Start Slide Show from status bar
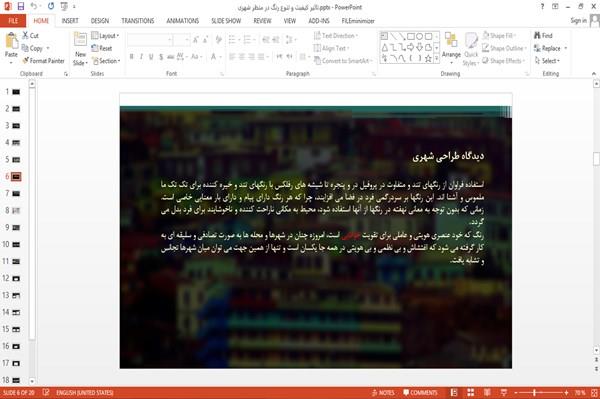The height and width of the screenshot is (399, 600). pyautogui.click(x=504, y=392)
